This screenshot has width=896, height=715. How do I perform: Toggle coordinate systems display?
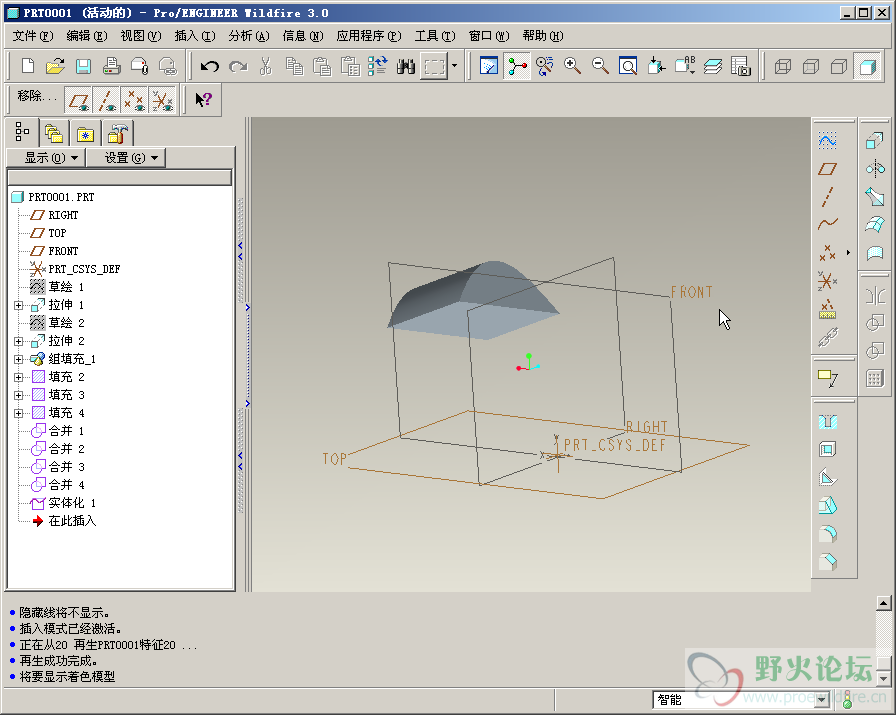163,101
